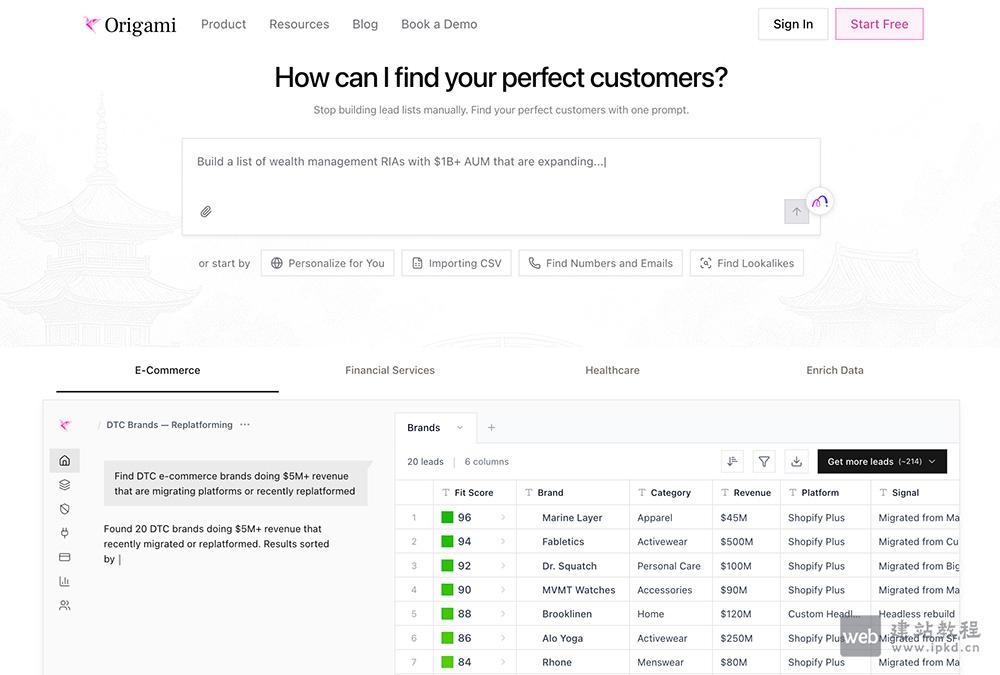
Task: Click the paperclip attachment icon
Action: click(x=206, y=212)
